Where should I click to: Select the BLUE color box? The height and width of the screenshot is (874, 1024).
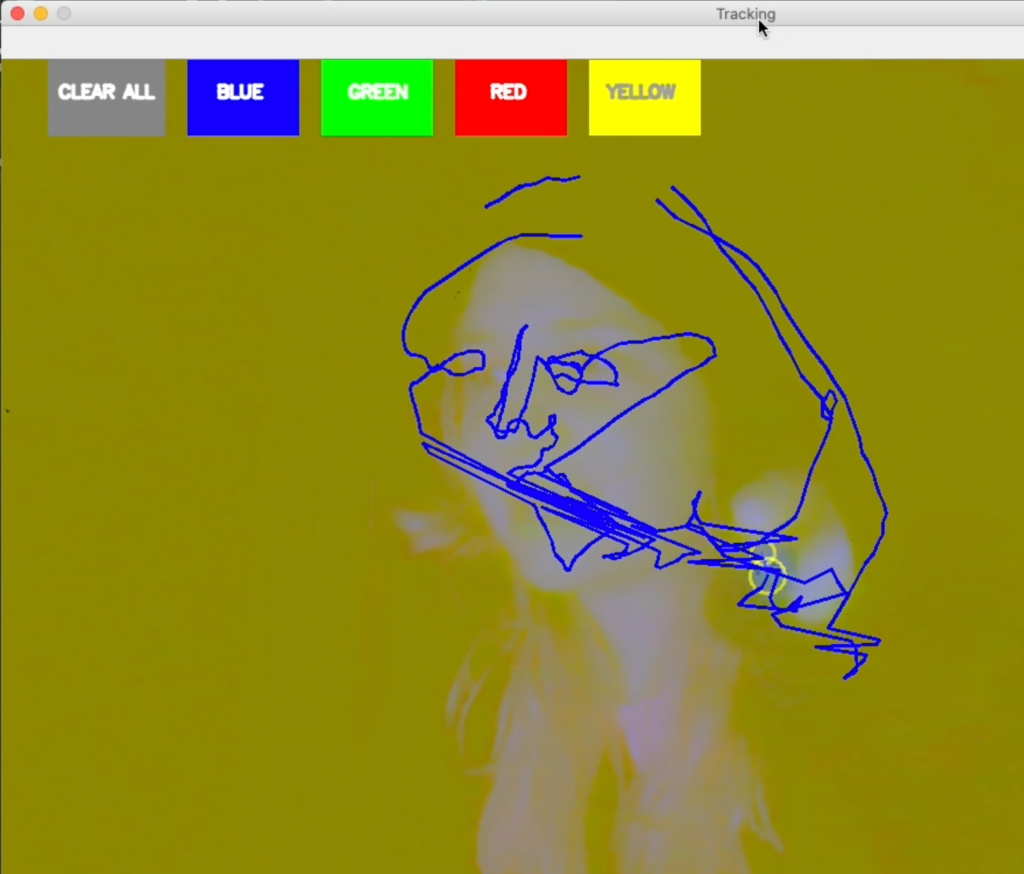(242, 97)
